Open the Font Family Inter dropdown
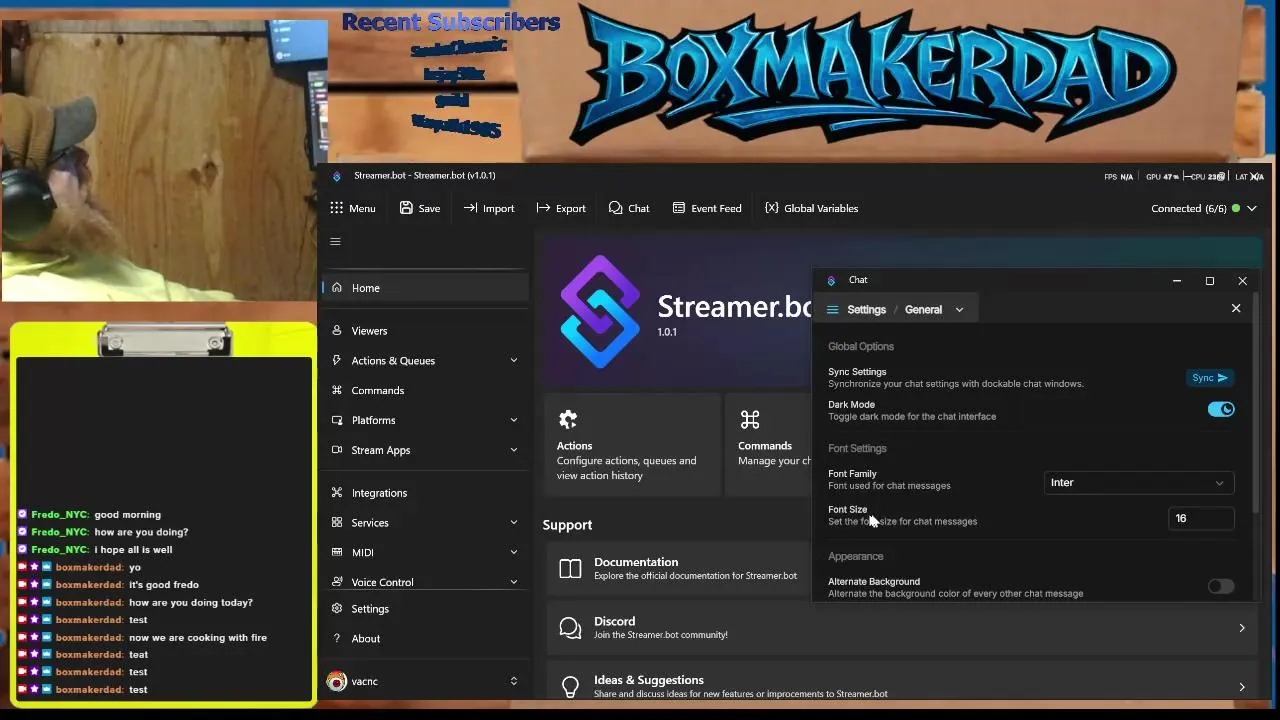The height and width of the screenshot is (720, 1280). coord(1138,483)
